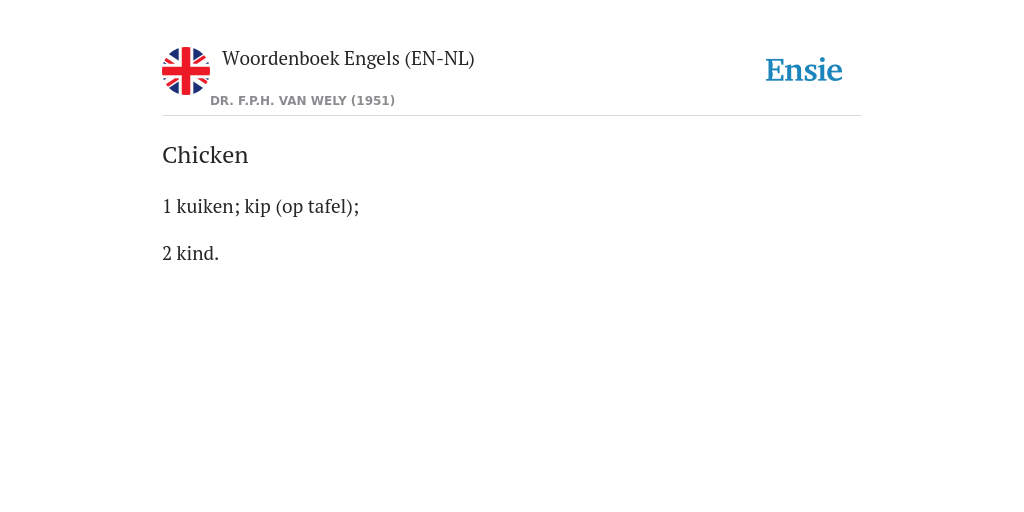This screenshot has width=1024, height=512.
Task: Click the UK flag icon
Action: [186, 71]
